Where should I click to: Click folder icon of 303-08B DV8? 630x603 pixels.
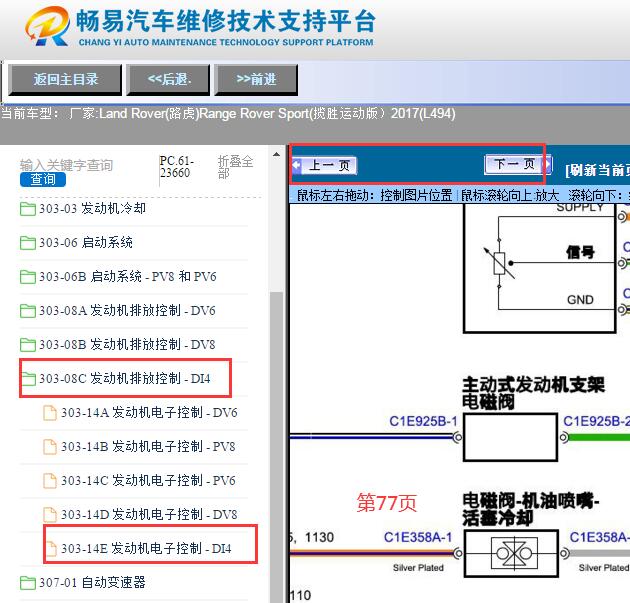coord(27,345)
